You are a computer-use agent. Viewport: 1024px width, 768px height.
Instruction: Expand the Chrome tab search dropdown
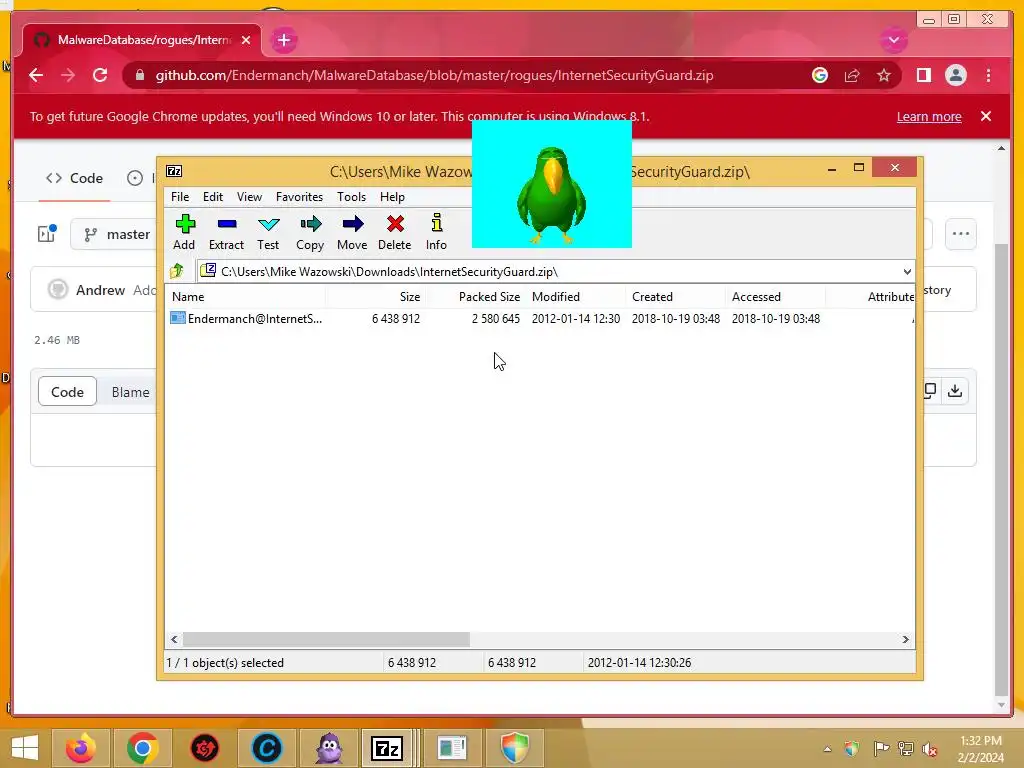893,40
